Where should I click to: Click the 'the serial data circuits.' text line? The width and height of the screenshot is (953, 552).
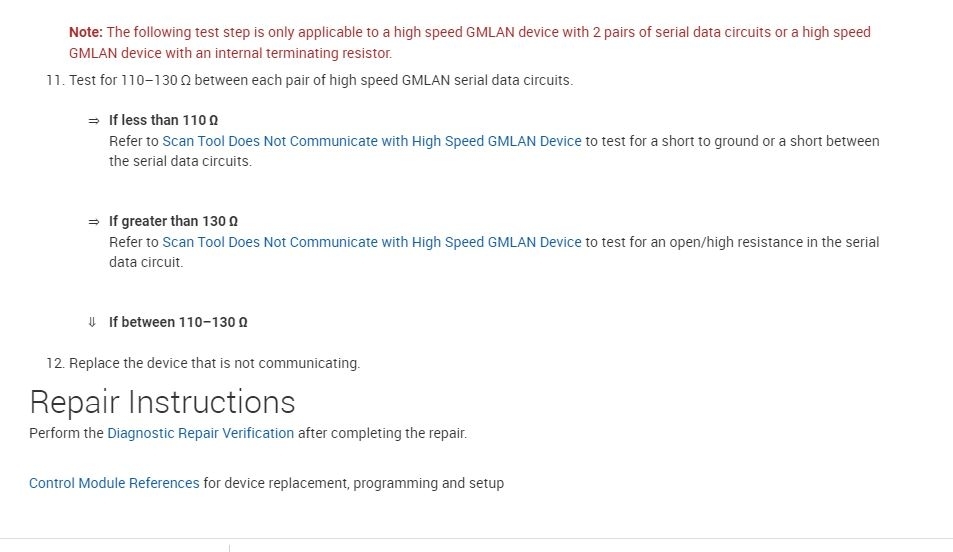pos(180,161)
